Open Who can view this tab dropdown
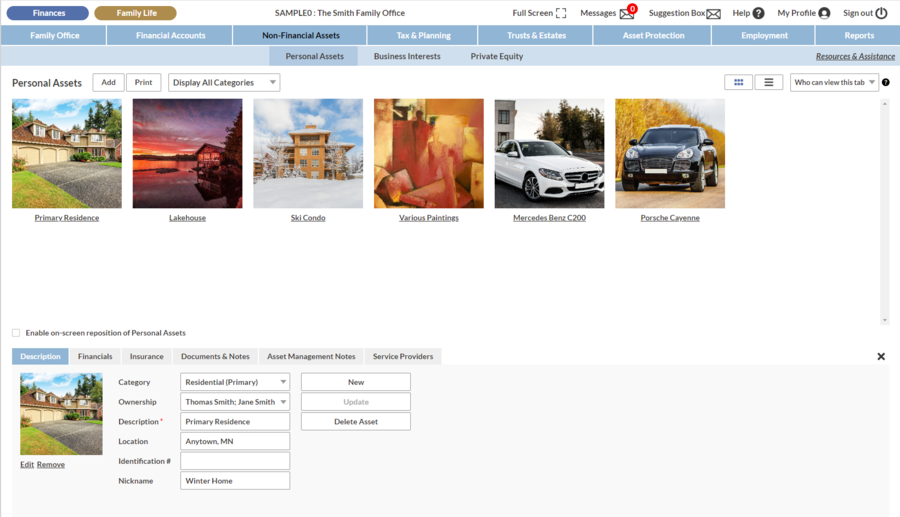900x517 pixels. 834,82
